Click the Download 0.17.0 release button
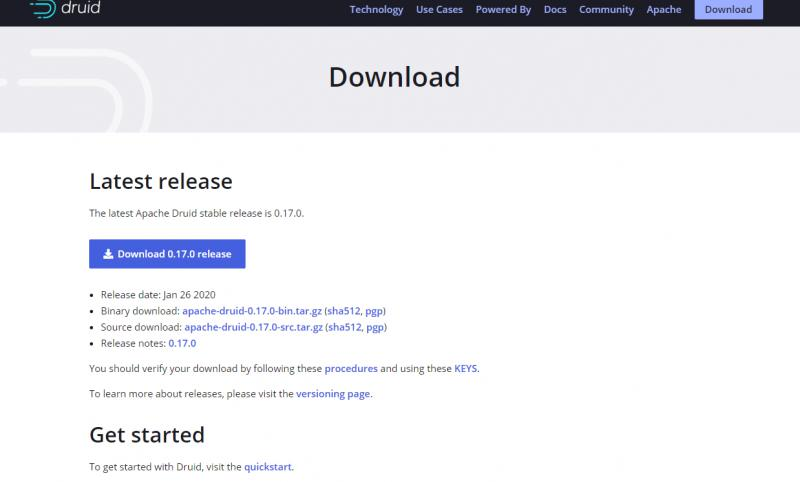The image size is (800, 482). 167,253
